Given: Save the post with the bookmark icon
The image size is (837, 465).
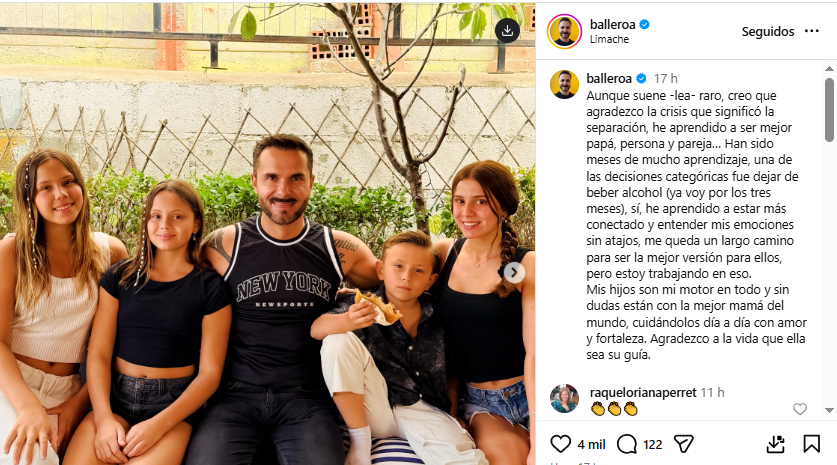Looking at the screenshot, I should point(811,444).
